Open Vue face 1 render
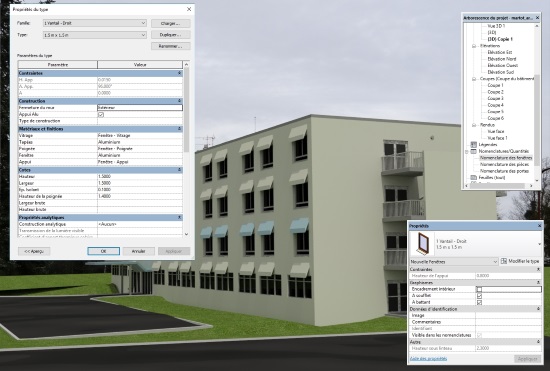Screen dimensions: 550x371 [497, 138]
